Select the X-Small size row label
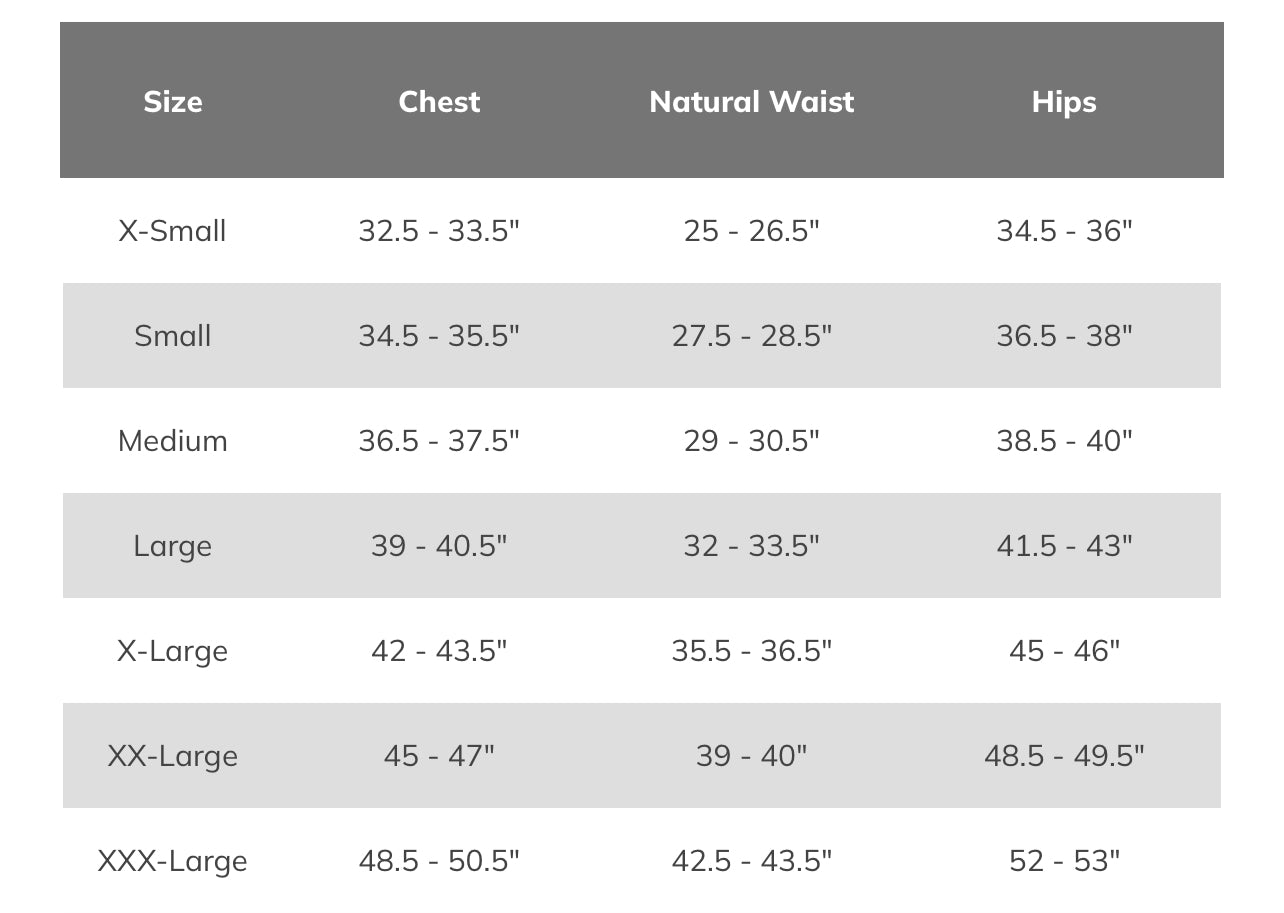The height and width of the screenshot is (913, 1284). pyautogui.click(x=173, y=231)
